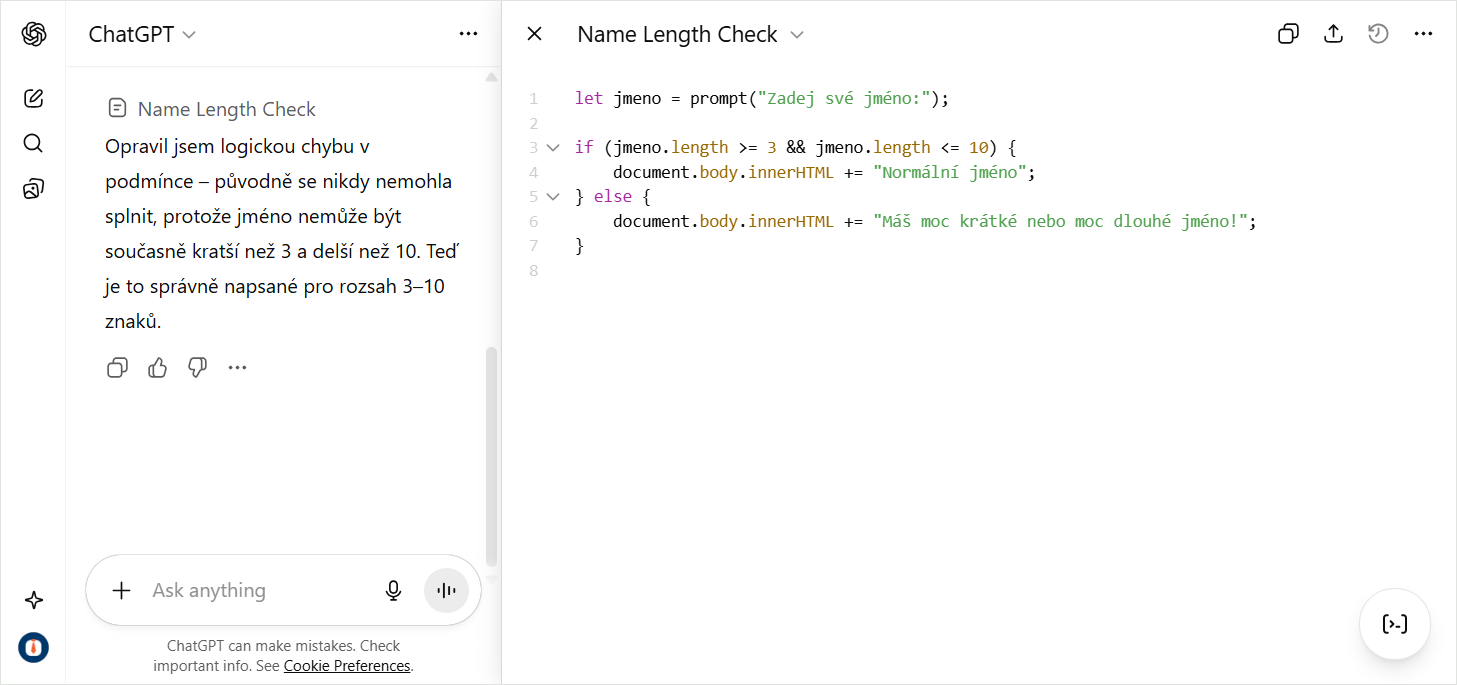Open the conversation options menu
This screenshot has height=685, width=1457.
pyautogui.click(x=468, y=33)
